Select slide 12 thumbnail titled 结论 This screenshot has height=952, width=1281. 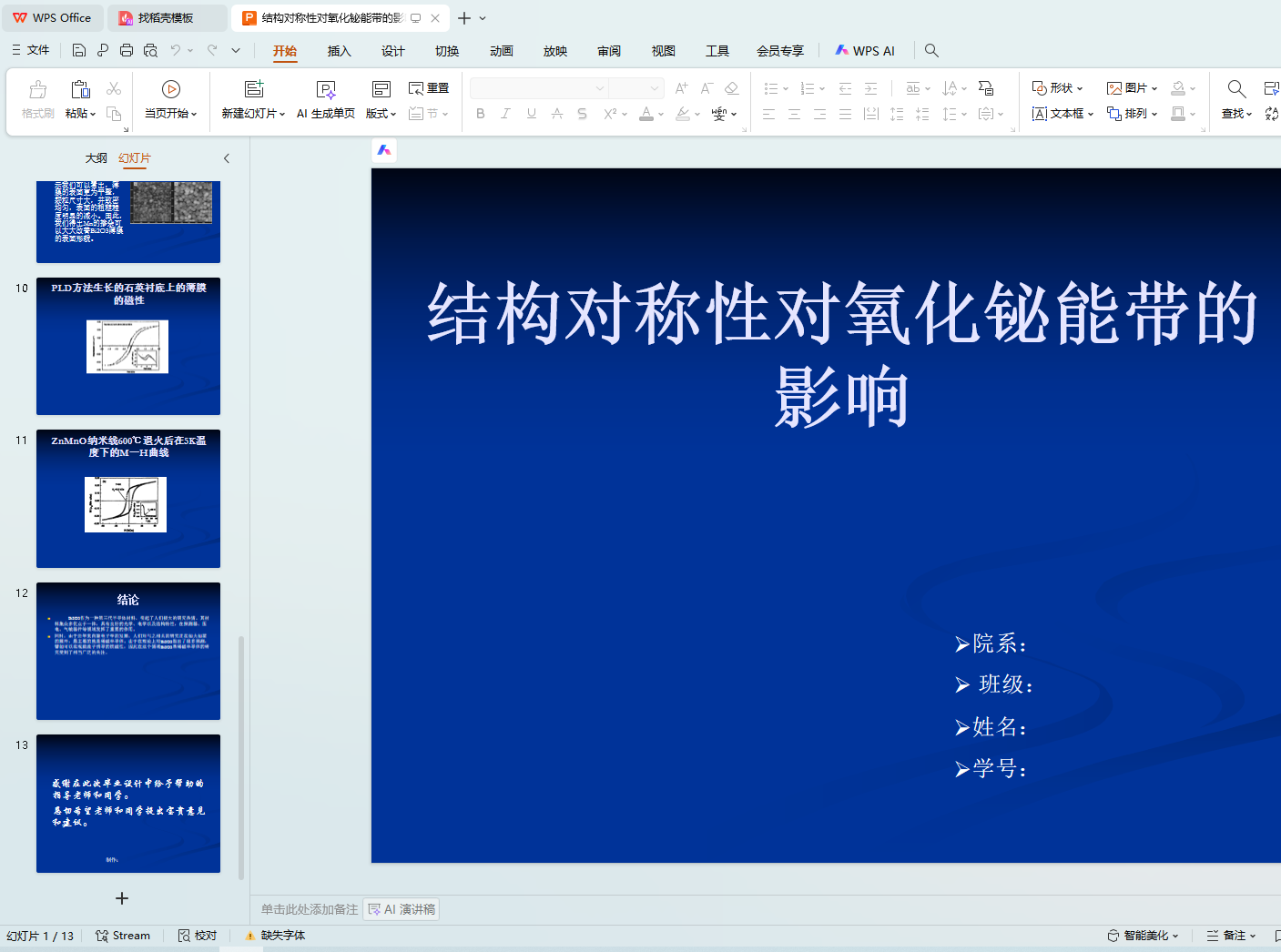[128, 651]
